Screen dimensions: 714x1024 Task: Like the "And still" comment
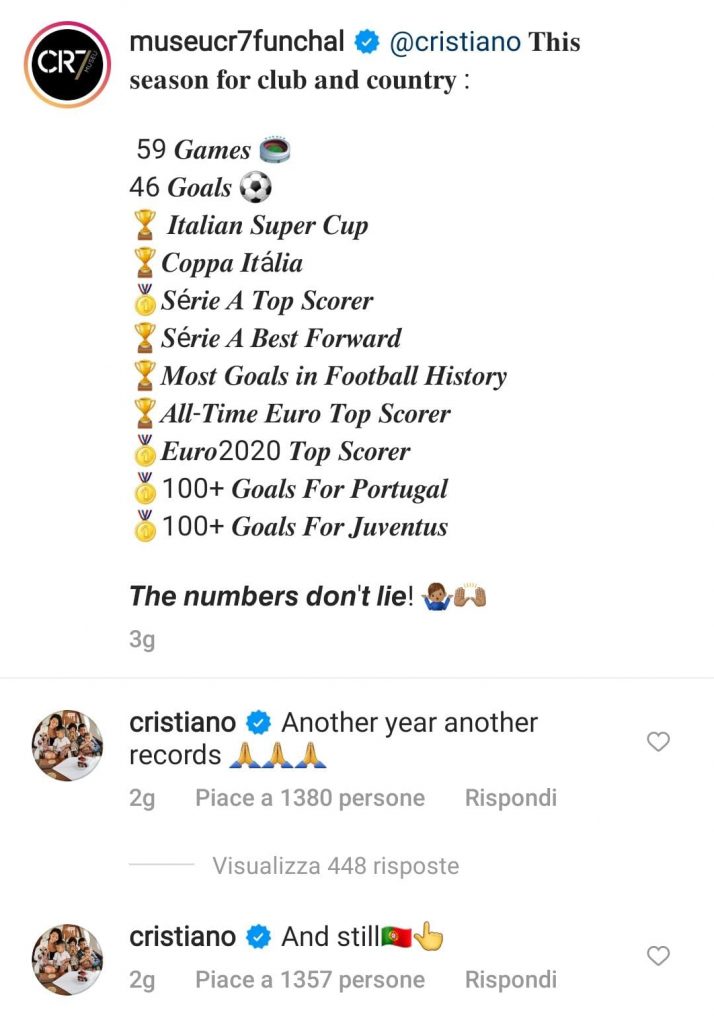[x=658, y=956]
